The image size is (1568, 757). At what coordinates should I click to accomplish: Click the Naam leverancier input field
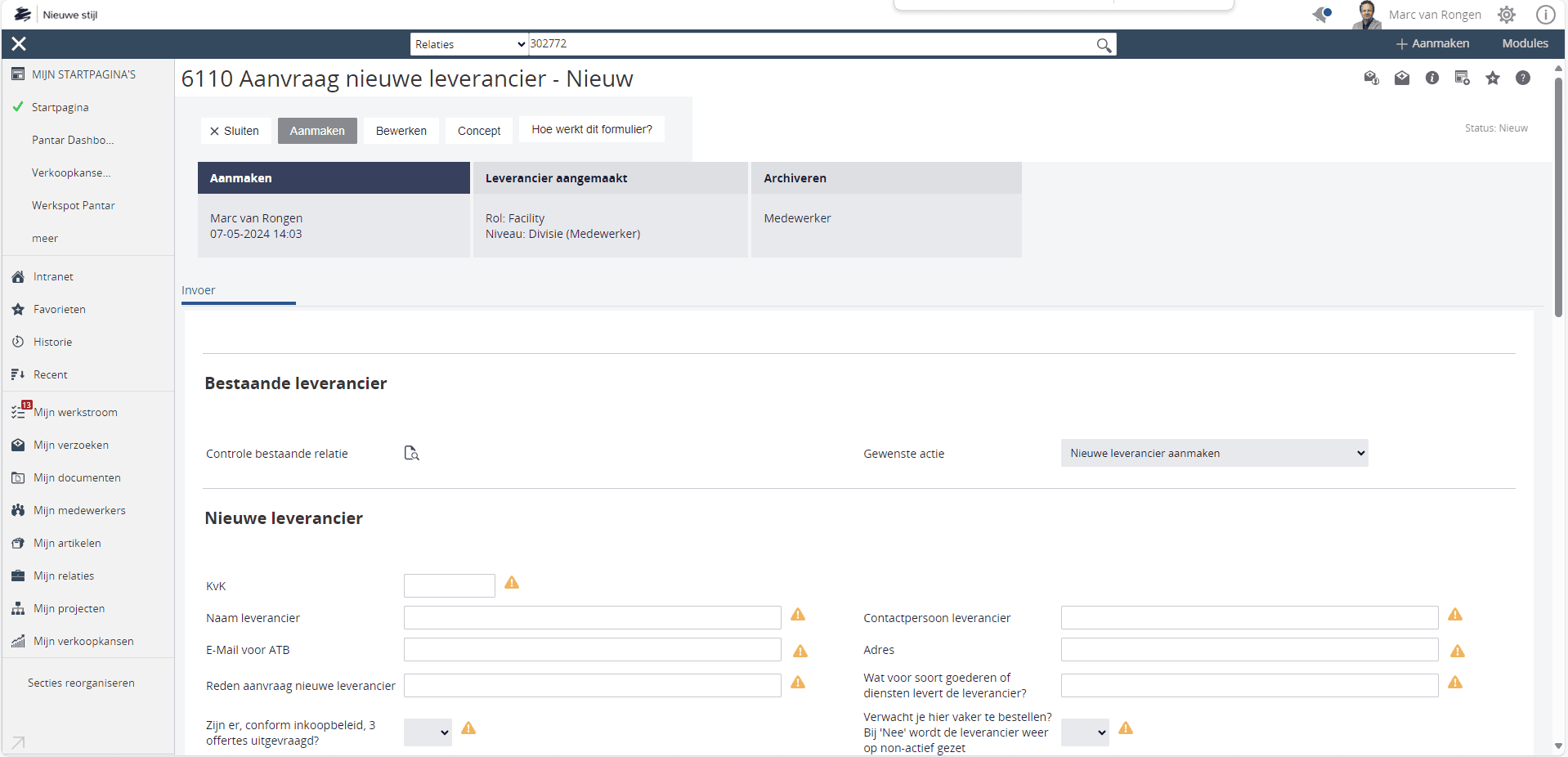pyautogui.click(x=592, y=618)
